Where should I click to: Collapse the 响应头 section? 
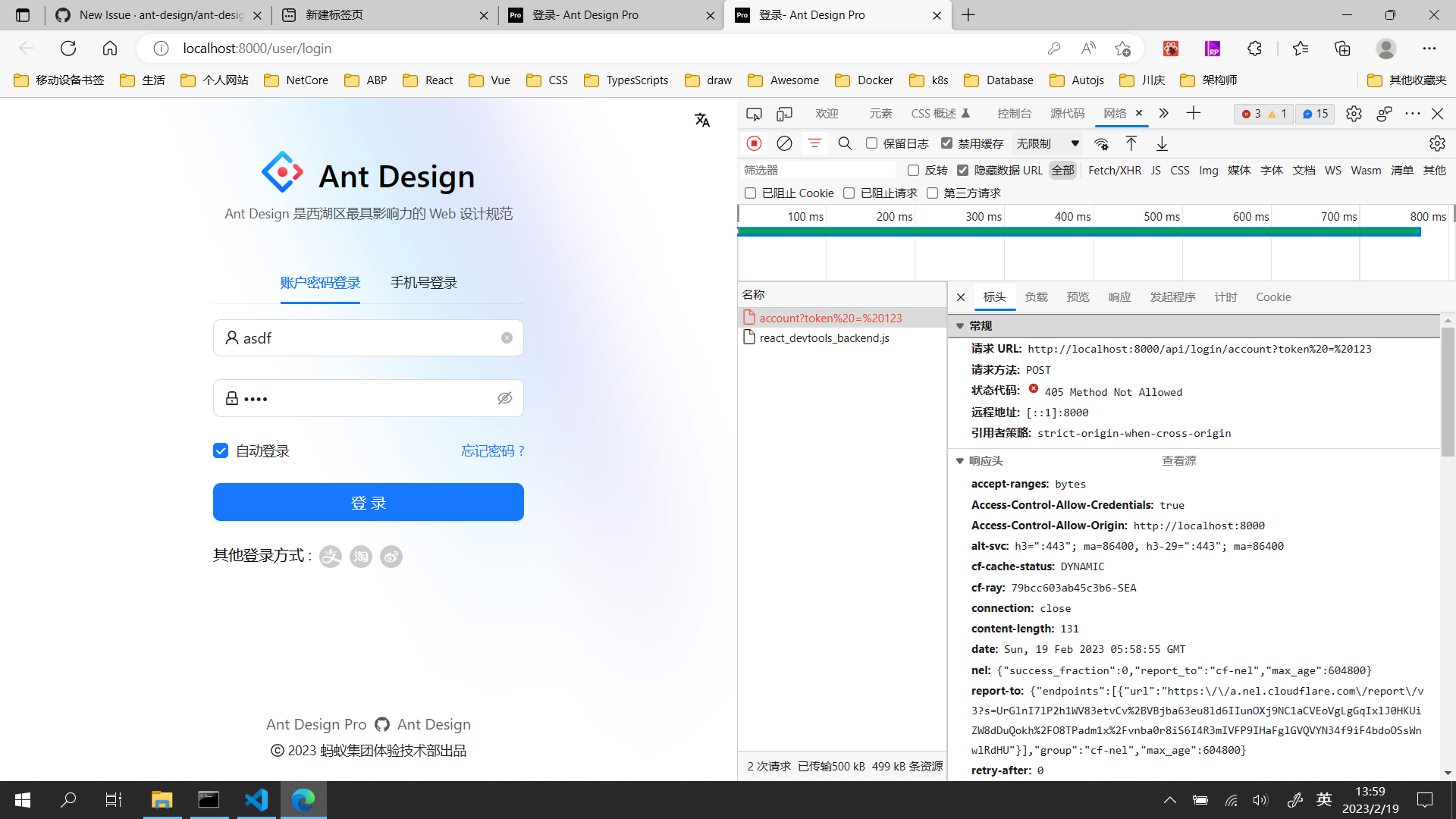(960, 460)
